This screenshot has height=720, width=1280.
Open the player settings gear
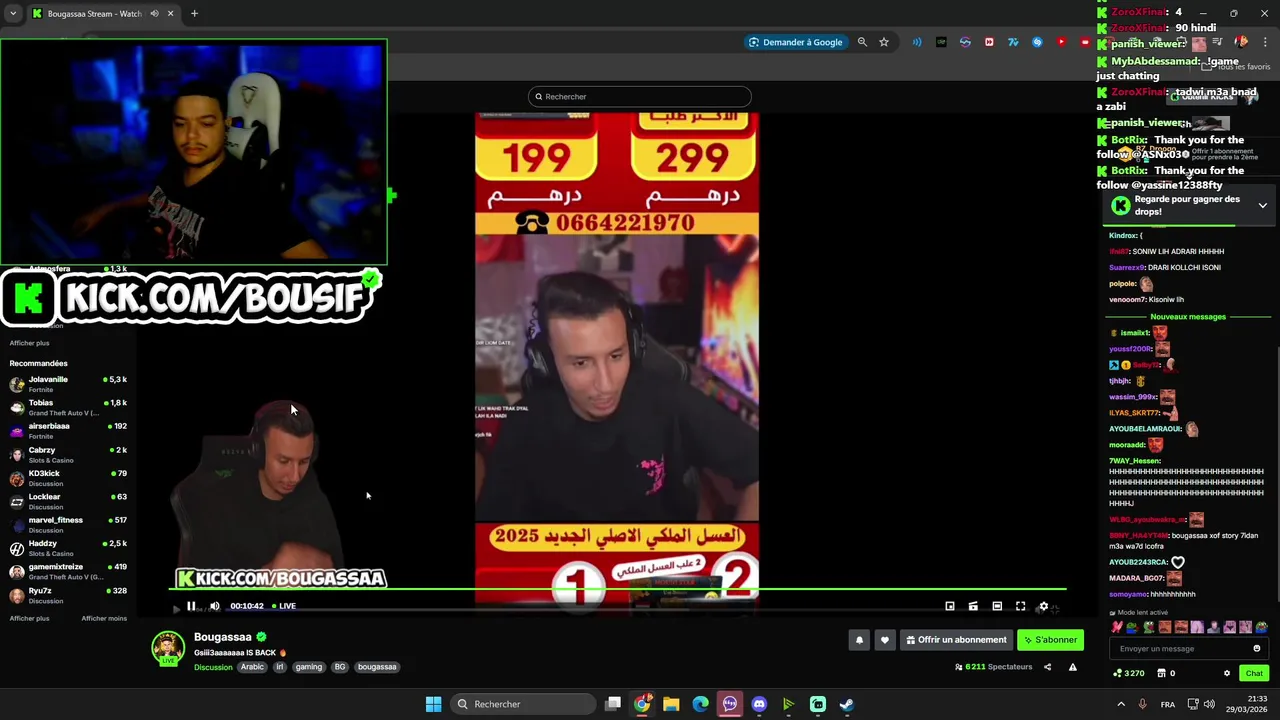tap(1043, 606)
